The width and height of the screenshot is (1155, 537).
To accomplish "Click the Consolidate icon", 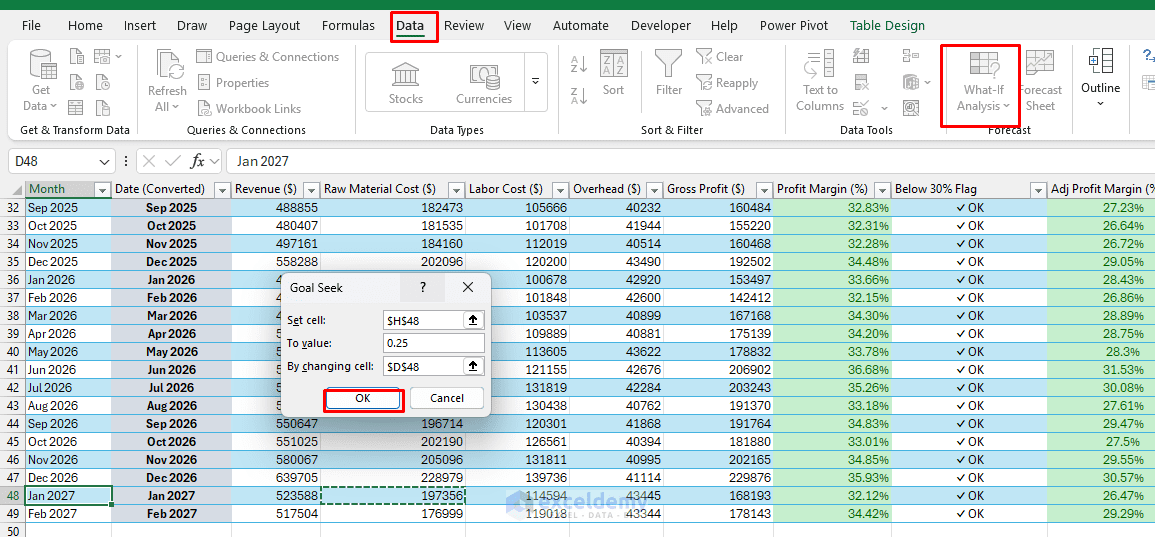I will pyautogui.click(x=910, y=57).
